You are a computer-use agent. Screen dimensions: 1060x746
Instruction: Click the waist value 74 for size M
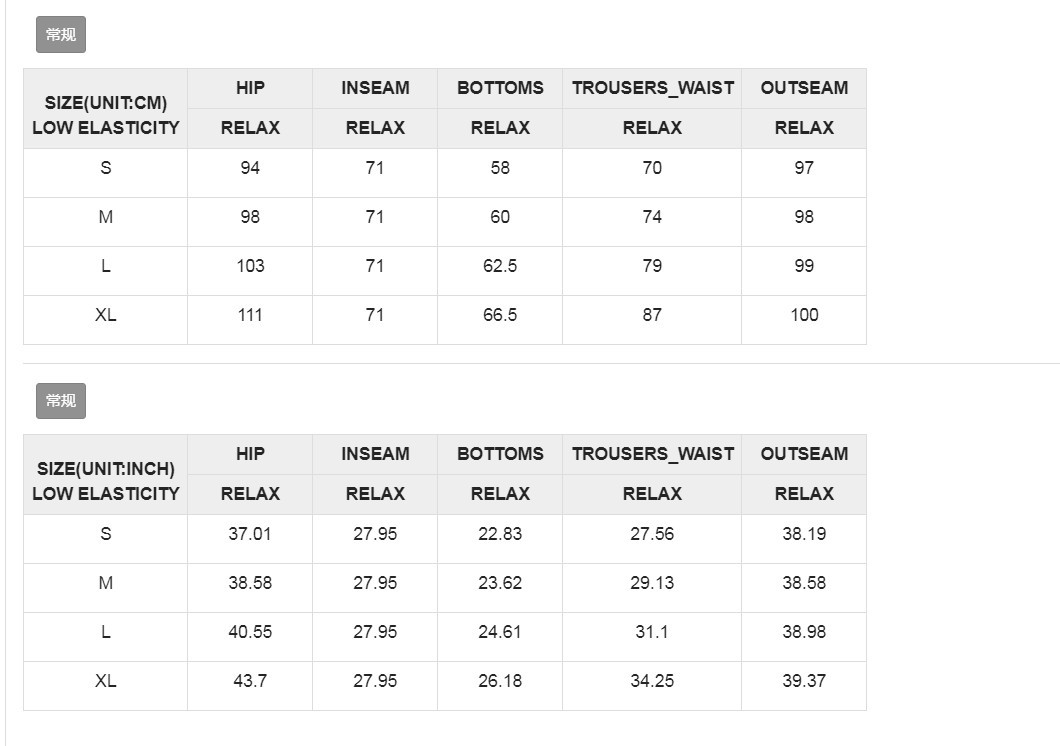[652, 217]
